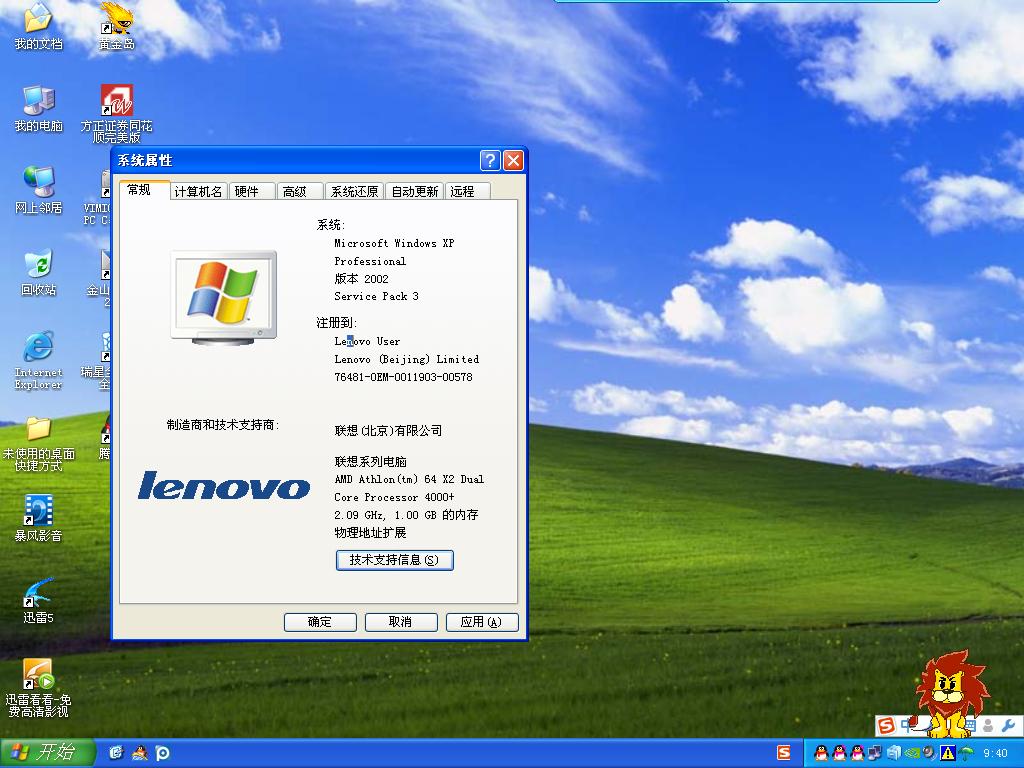Click the text "联想(北京)有限公司"
Image resolution: width=1024 pixels, height=768 pixels.
tap(388, 430)
